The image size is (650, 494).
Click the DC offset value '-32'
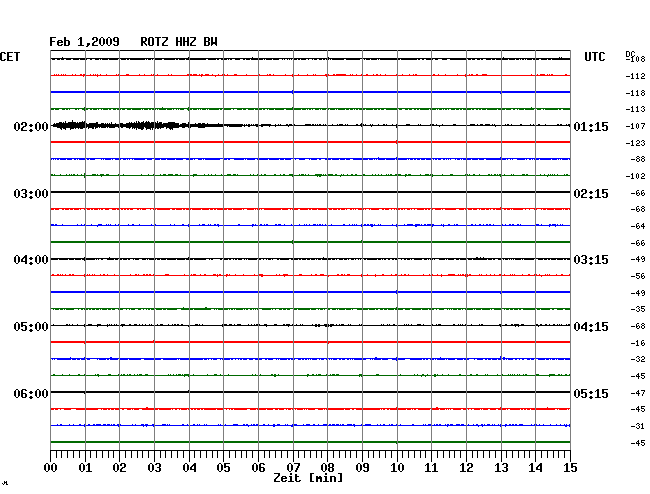[638, 359]
